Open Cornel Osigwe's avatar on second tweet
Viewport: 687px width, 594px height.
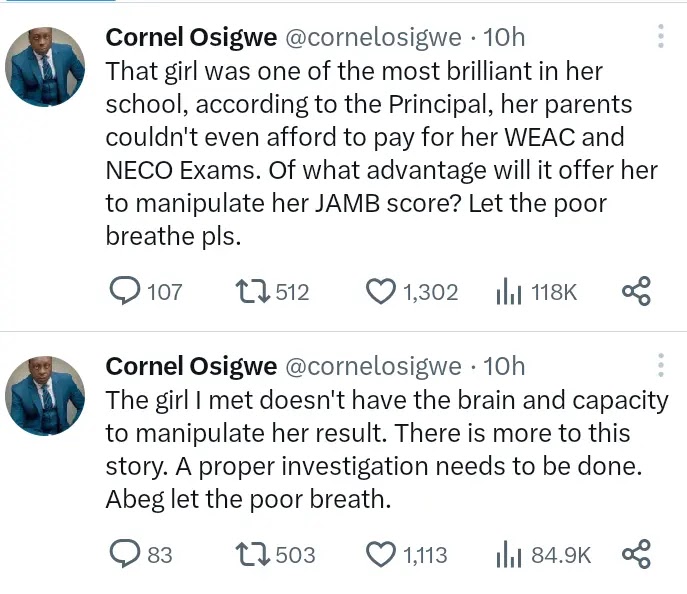45,395
